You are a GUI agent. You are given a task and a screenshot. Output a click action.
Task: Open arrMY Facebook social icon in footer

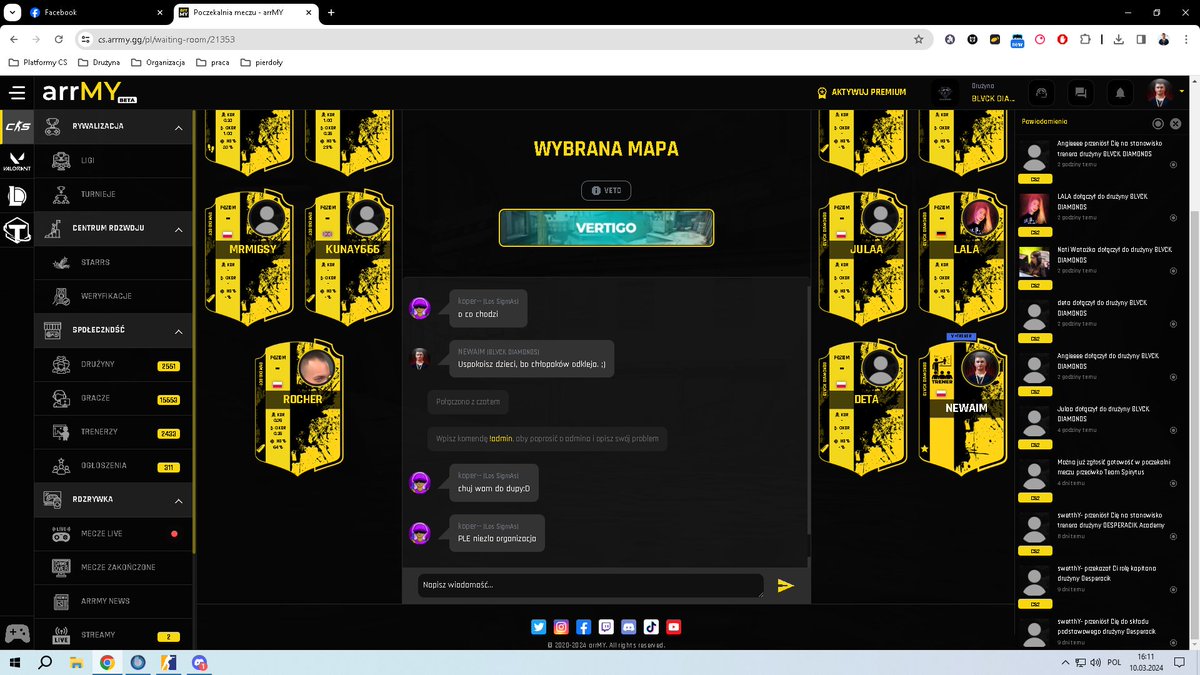[584, 627]
